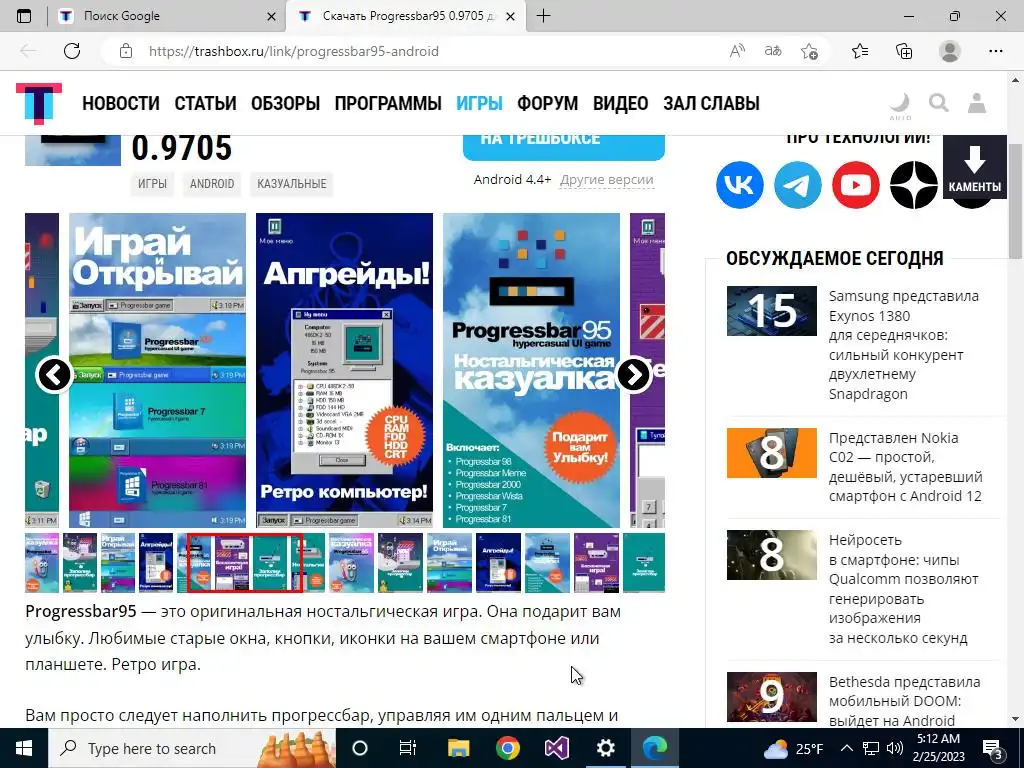The image size is (1024, 768).
Task: Click the 15-comments Exynos thumbnail
Action: [x=771, y=311]
